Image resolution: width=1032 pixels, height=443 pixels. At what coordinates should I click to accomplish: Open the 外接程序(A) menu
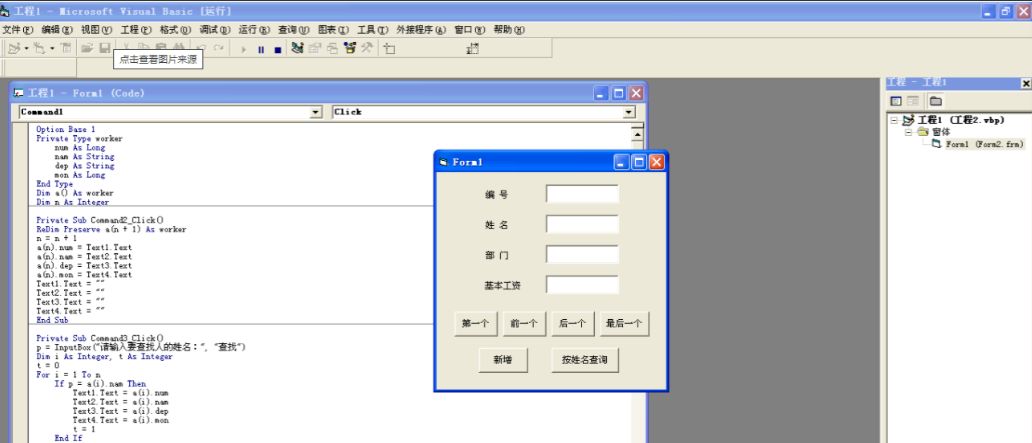(x=421, y=30)
